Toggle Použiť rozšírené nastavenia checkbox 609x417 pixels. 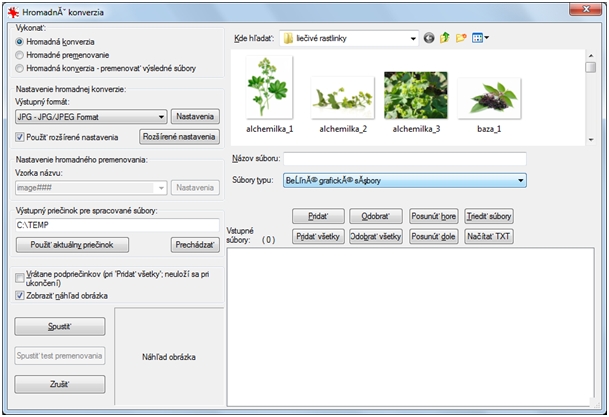(x=19, y=137)
